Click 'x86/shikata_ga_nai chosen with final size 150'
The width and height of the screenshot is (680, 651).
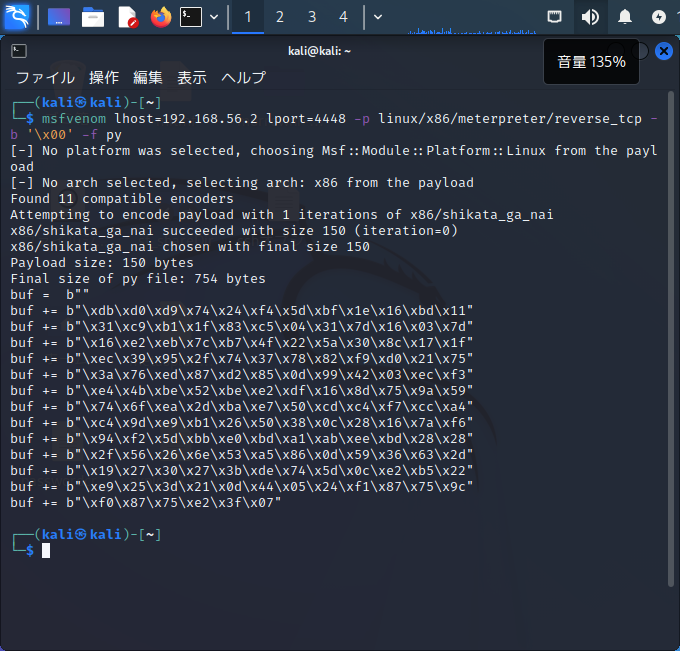coord(190,246)
